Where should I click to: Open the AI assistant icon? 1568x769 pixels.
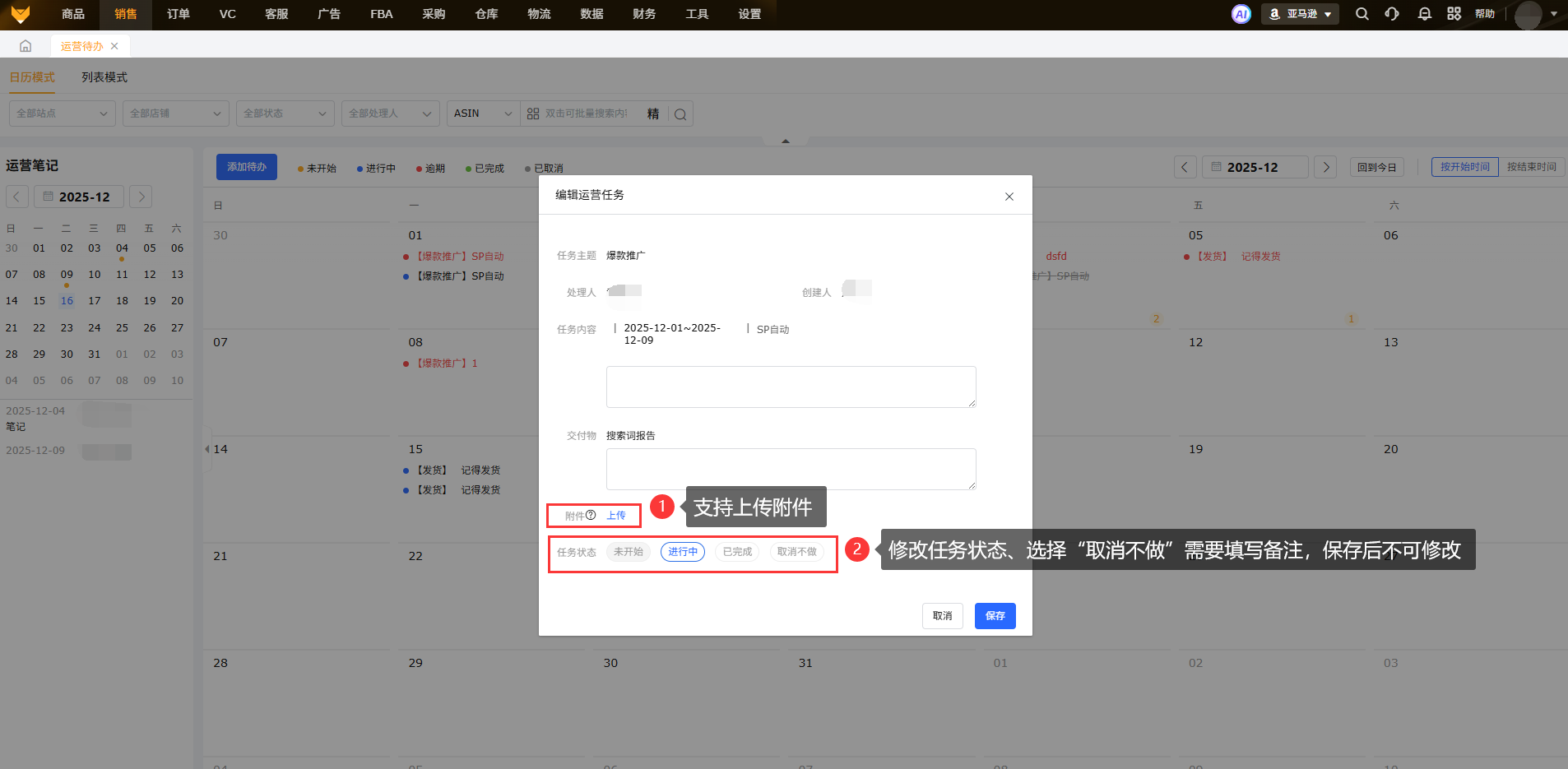tap(1241, 14)
